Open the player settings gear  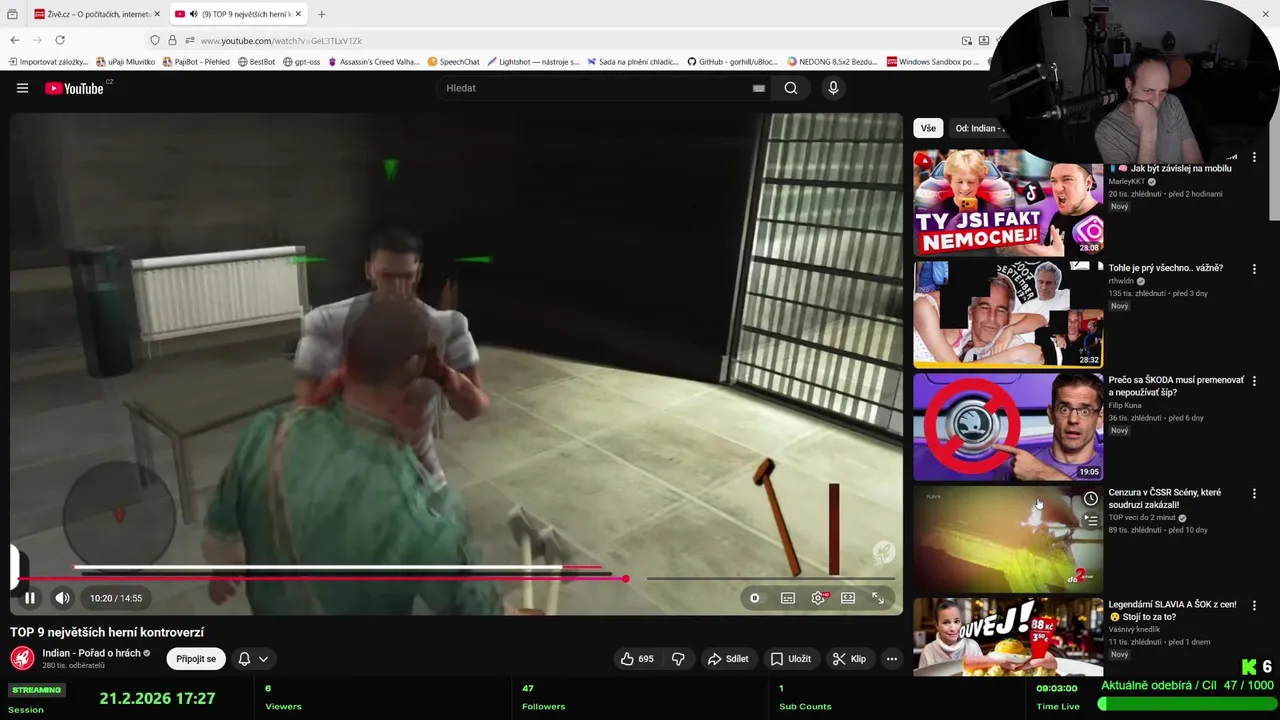click(x=818, y=598)
